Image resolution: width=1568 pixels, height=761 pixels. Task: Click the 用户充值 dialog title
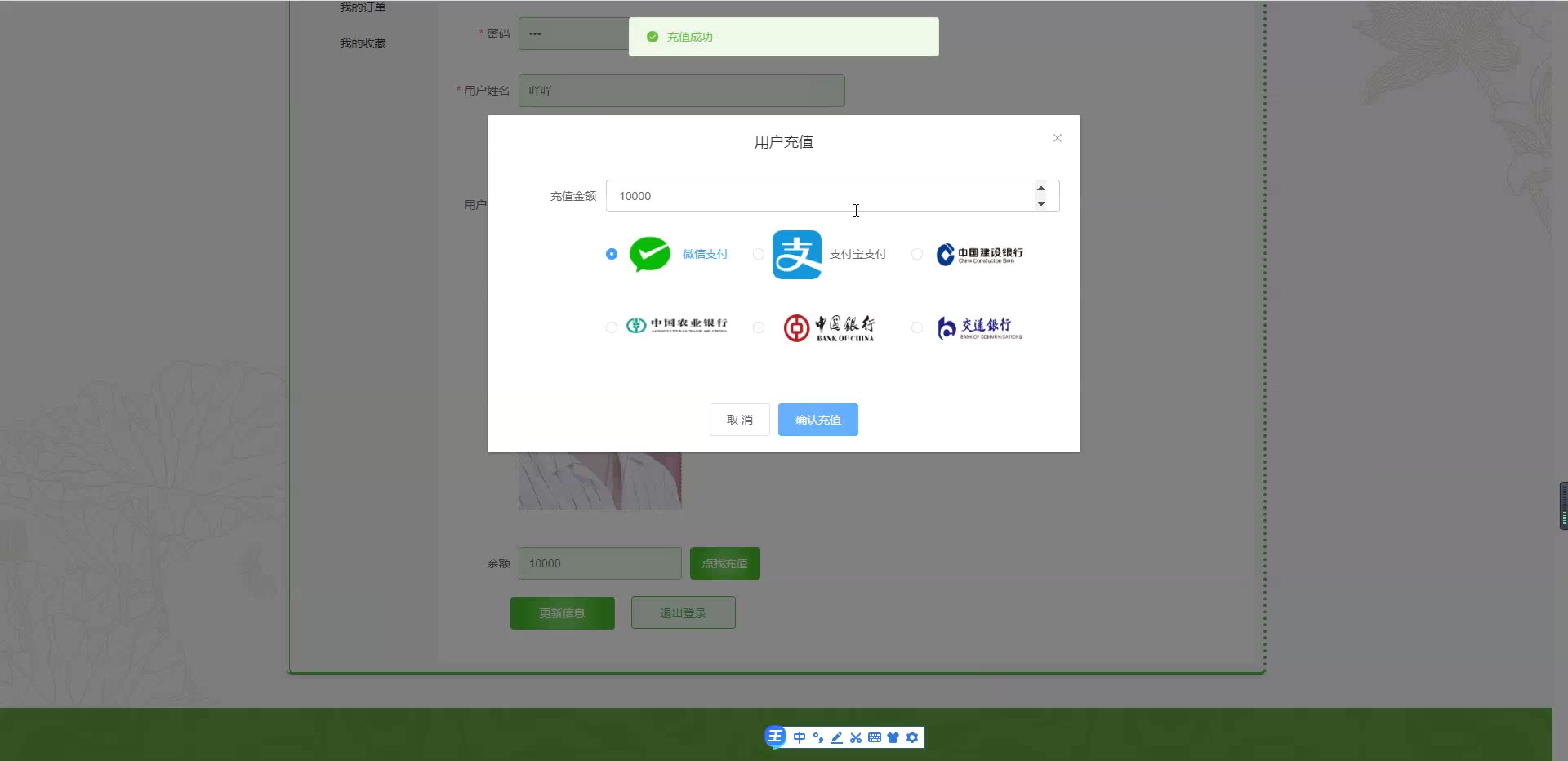click(x=784, y=142)
